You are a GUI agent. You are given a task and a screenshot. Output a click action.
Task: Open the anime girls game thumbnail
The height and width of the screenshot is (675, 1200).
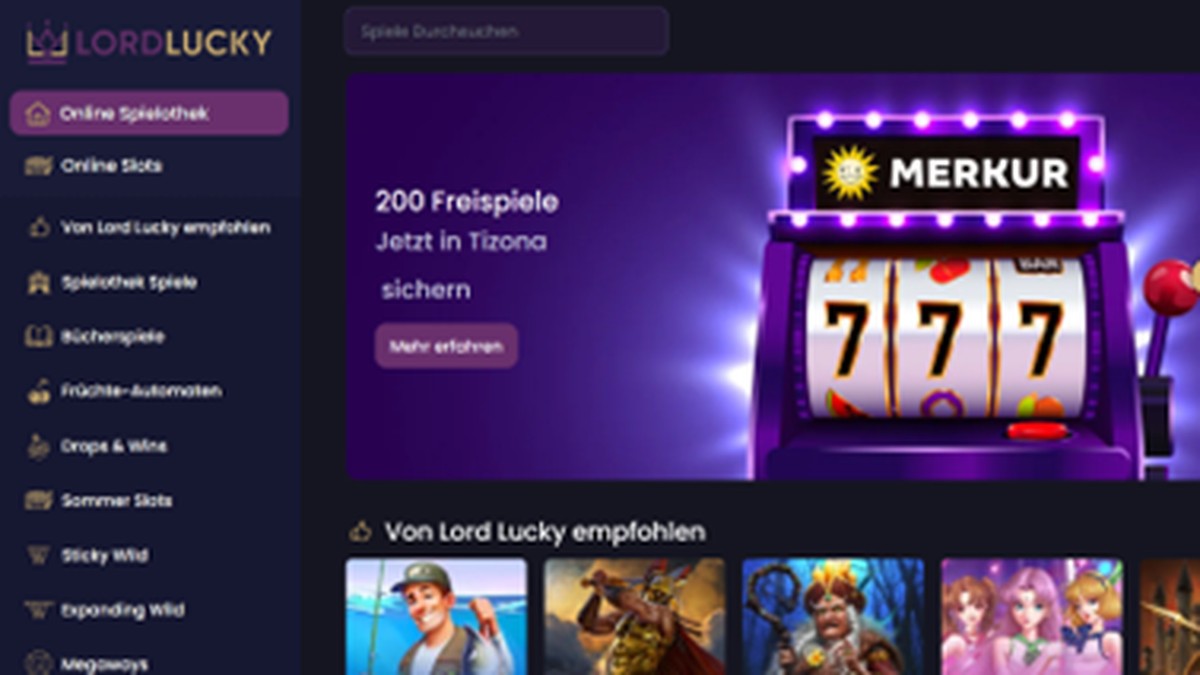point(1032,617)
